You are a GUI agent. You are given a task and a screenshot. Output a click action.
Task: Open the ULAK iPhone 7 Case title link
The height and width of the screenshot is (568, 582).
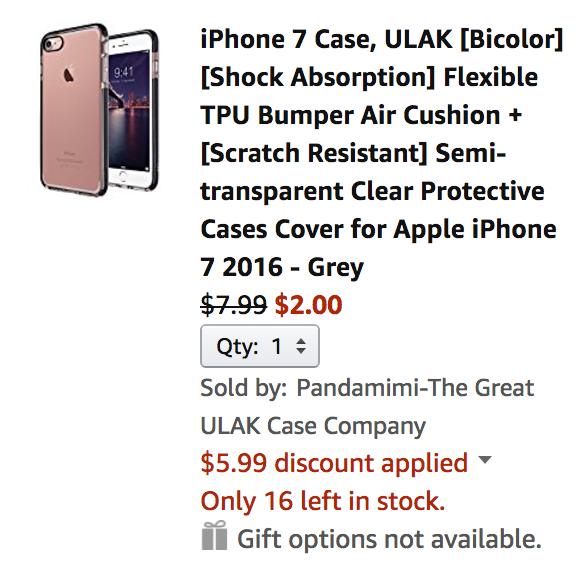point(382,153)
